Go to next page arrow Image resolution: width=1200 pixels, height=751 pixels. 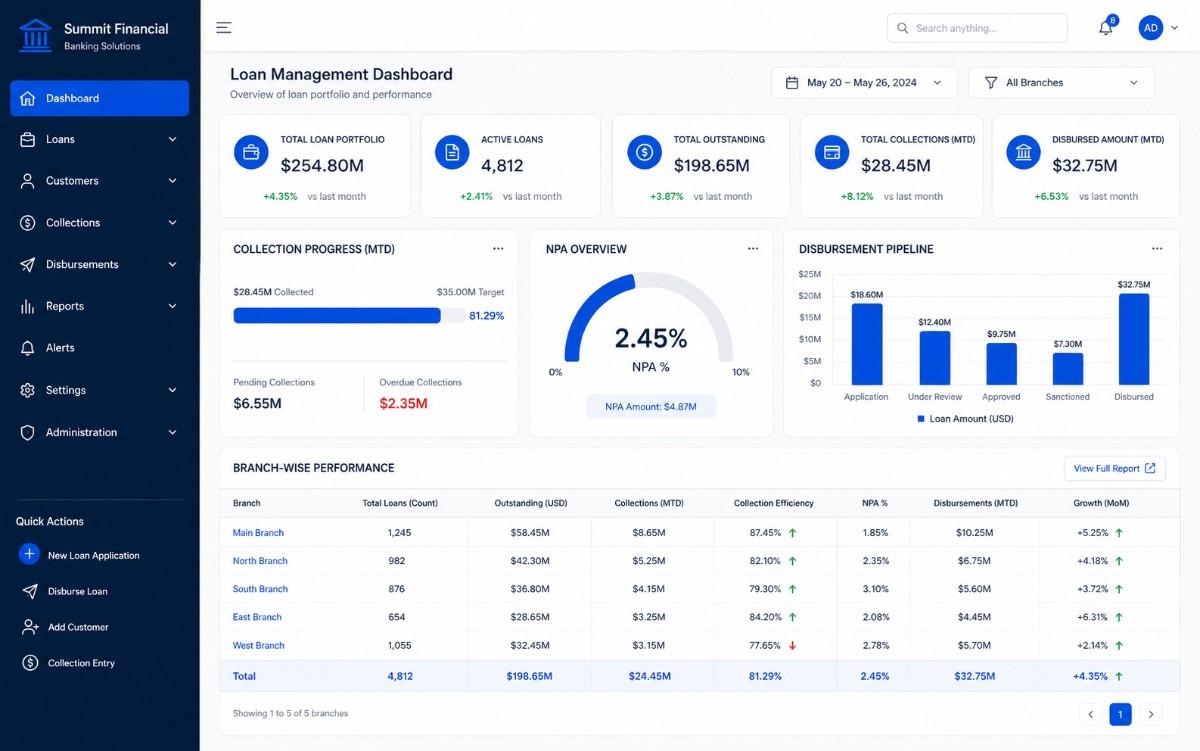pyautogui.click(x=1151, y=714)
